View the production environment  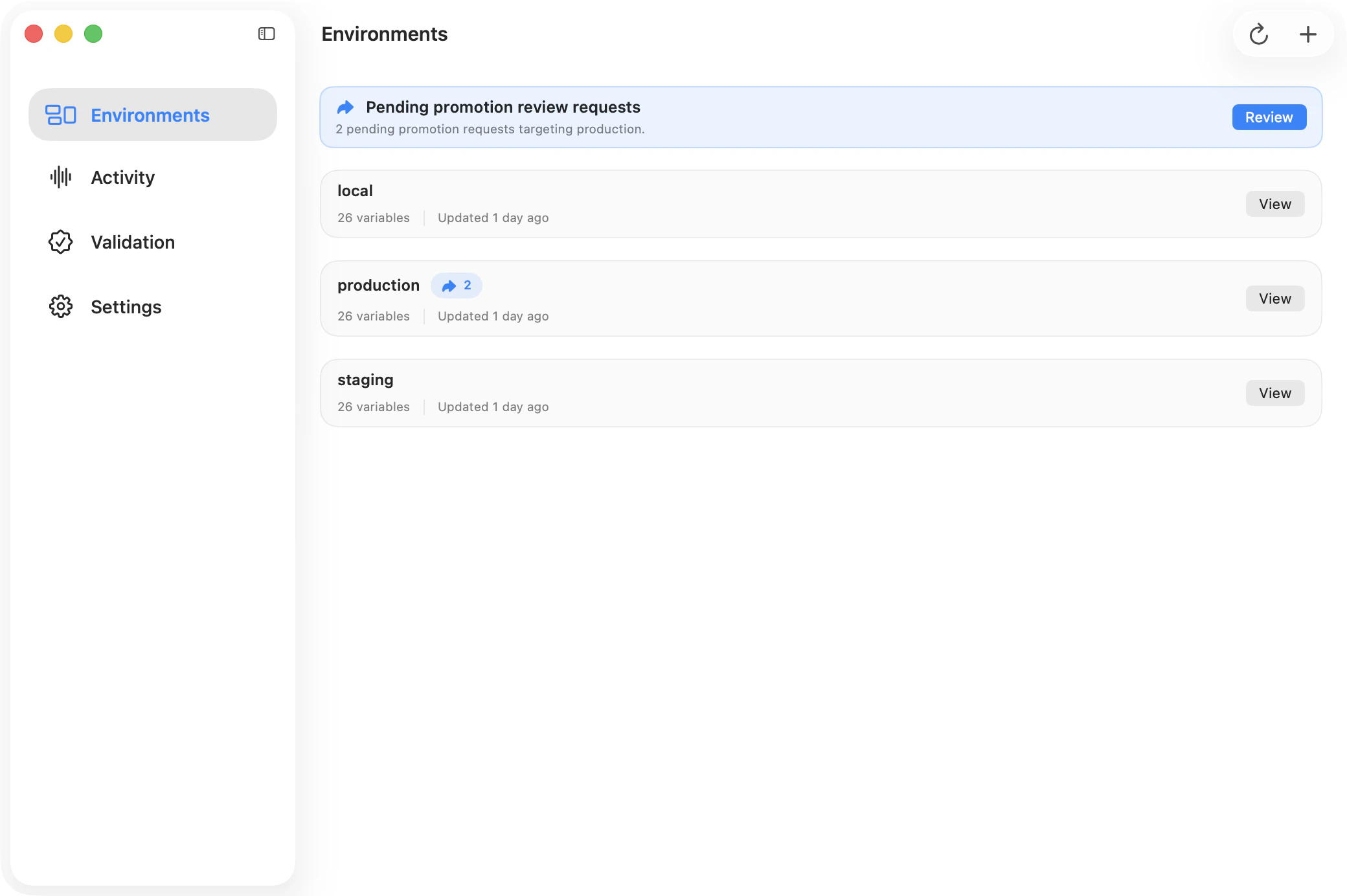coord(1274,298)
